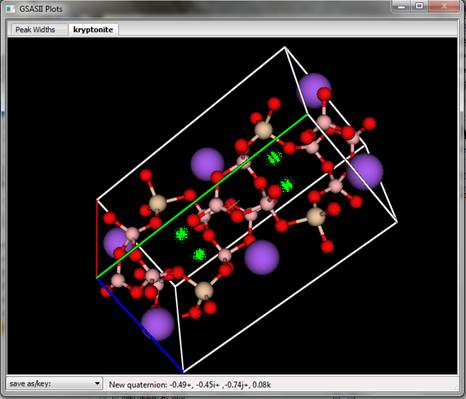
Task: Click the GSASII Plots title bar
Action: [200, 9]
